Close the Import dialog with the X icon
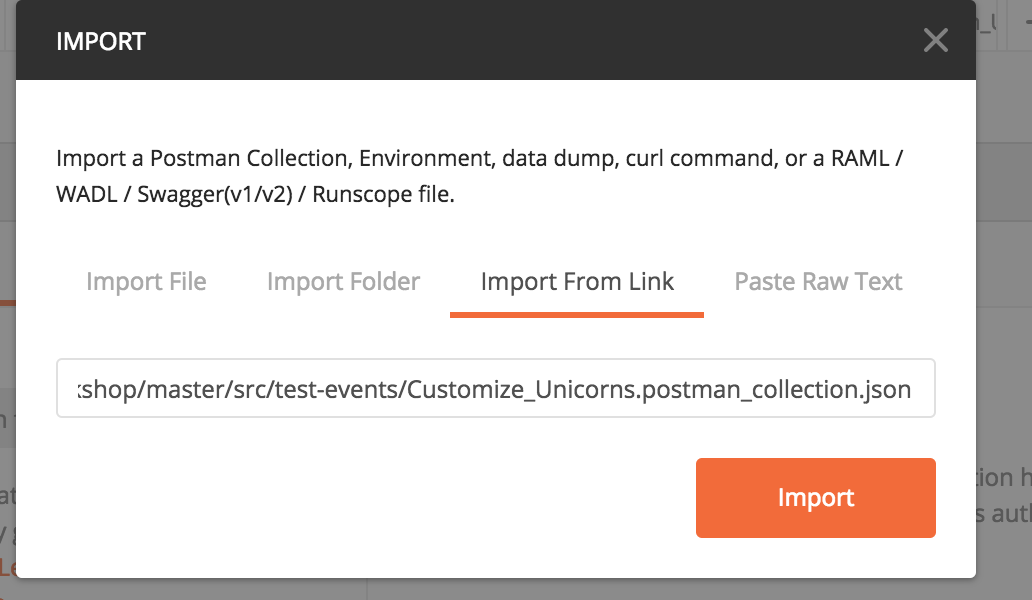The image size is (1032, 600). coord(935,40)
